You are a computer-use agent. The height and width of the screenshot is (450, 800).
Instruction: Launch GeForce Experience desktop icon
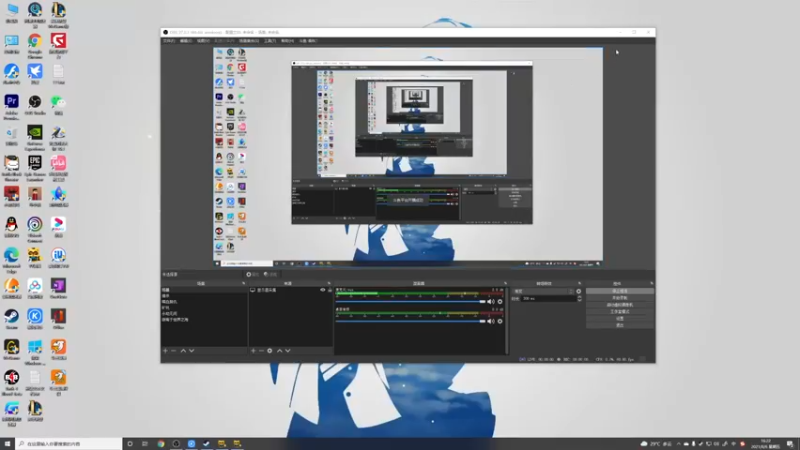tap(35, 132)
